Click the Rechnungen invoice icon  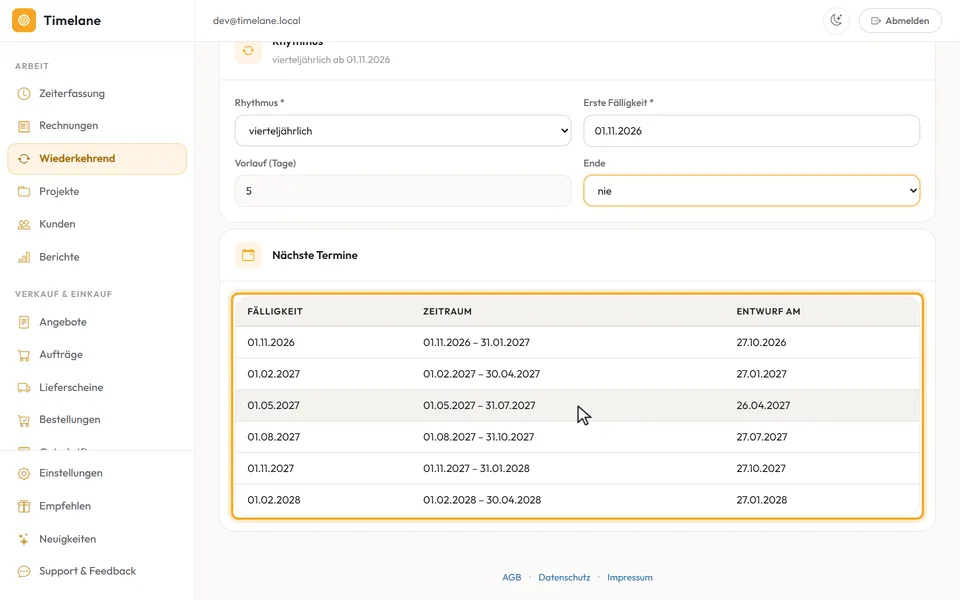click(24, 126)
